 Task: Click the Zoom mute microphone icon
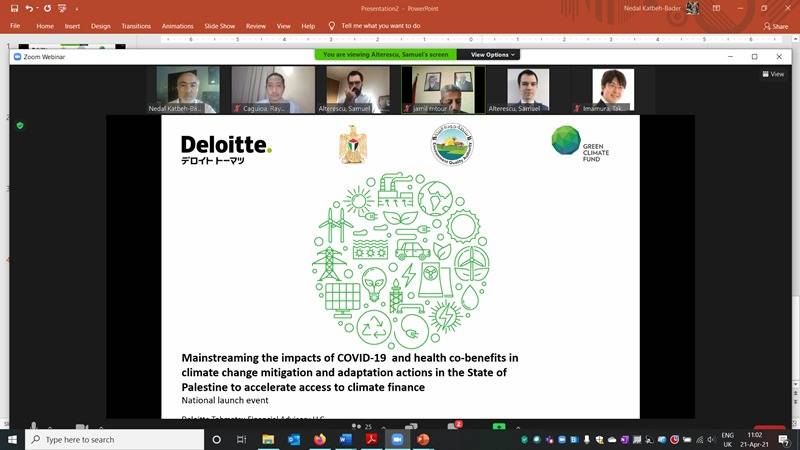coord(33,426)
